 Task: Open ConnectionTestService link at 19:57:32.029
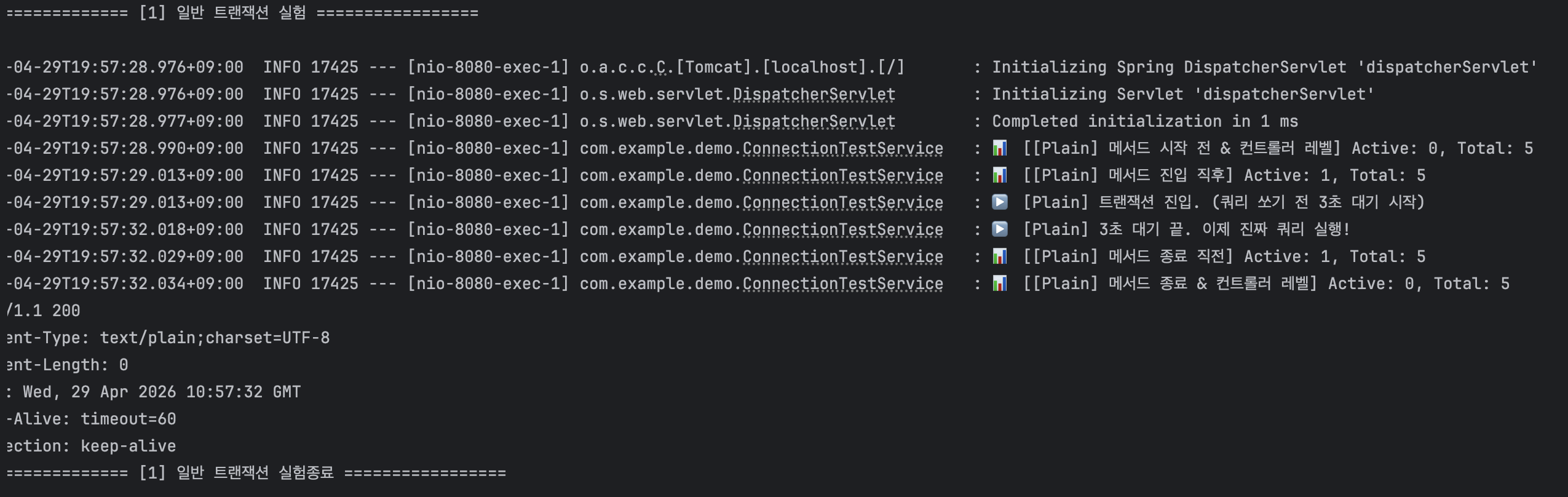click(x=842, y=256)
